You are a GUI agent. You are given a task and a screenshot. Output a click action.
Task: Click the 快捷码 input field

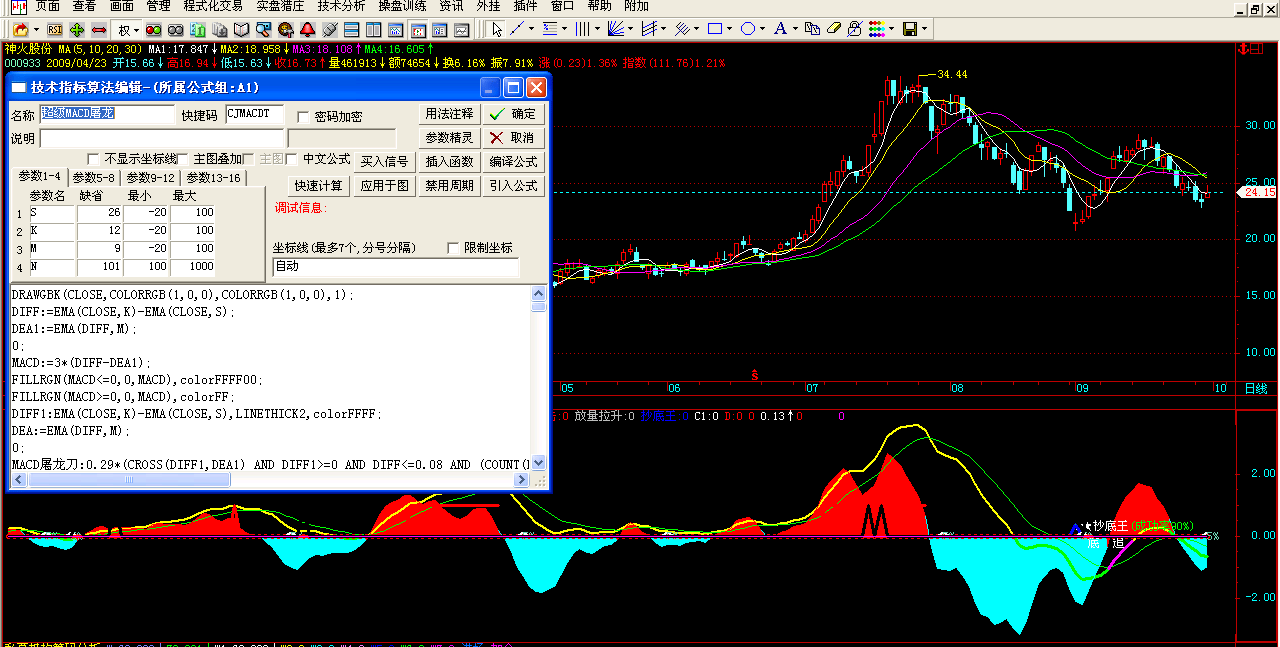pos(255,114)
